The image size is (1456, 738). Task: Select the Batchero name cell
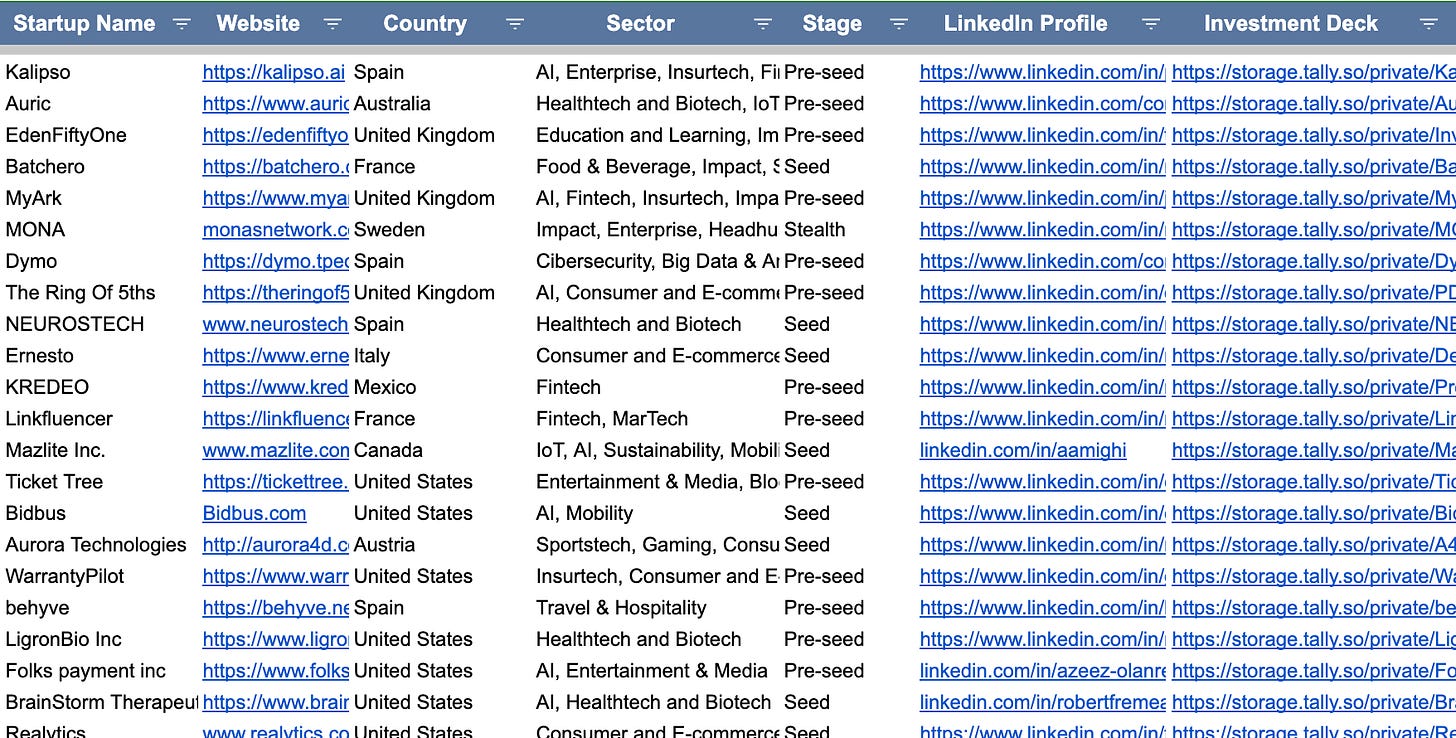tap(45, 167)
